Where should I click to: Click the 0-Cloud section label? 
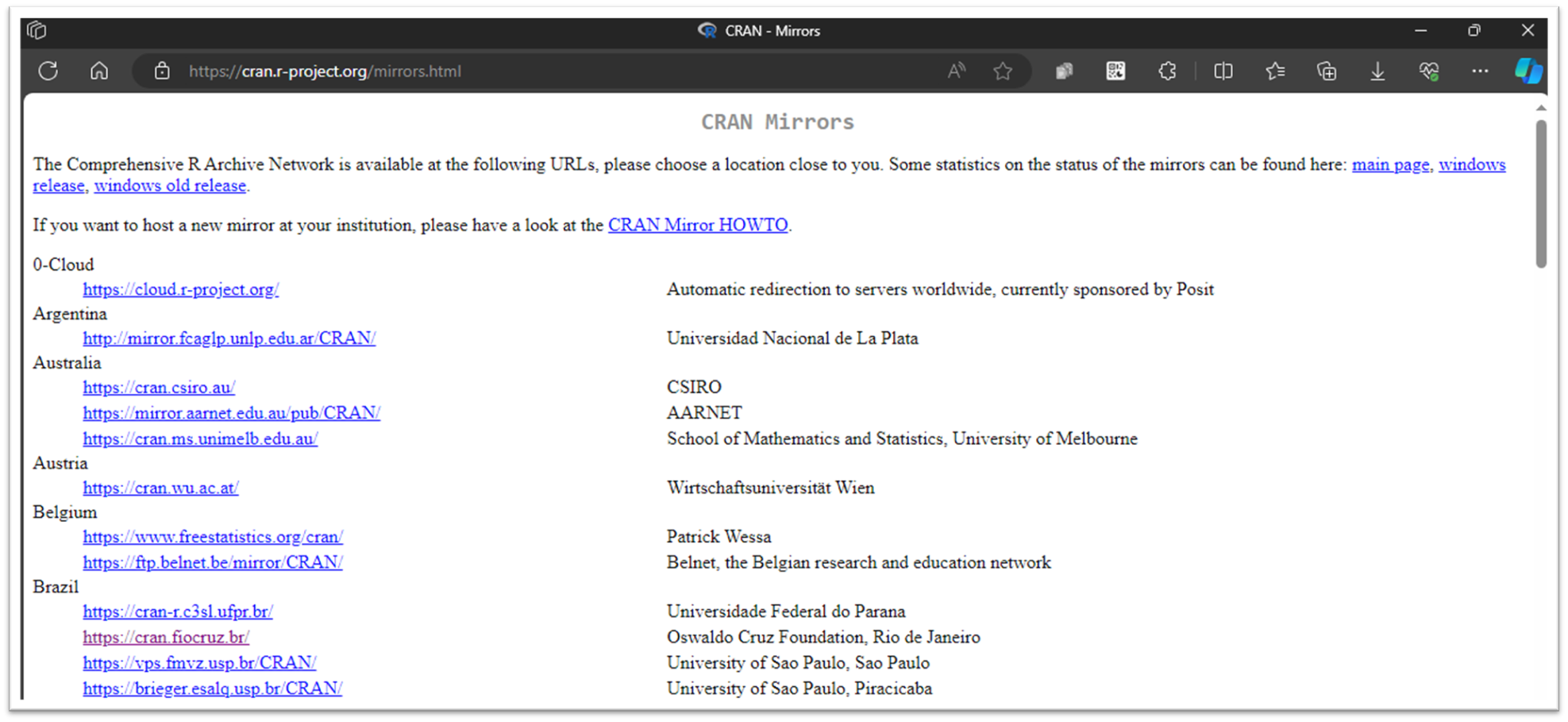[64, 264]
